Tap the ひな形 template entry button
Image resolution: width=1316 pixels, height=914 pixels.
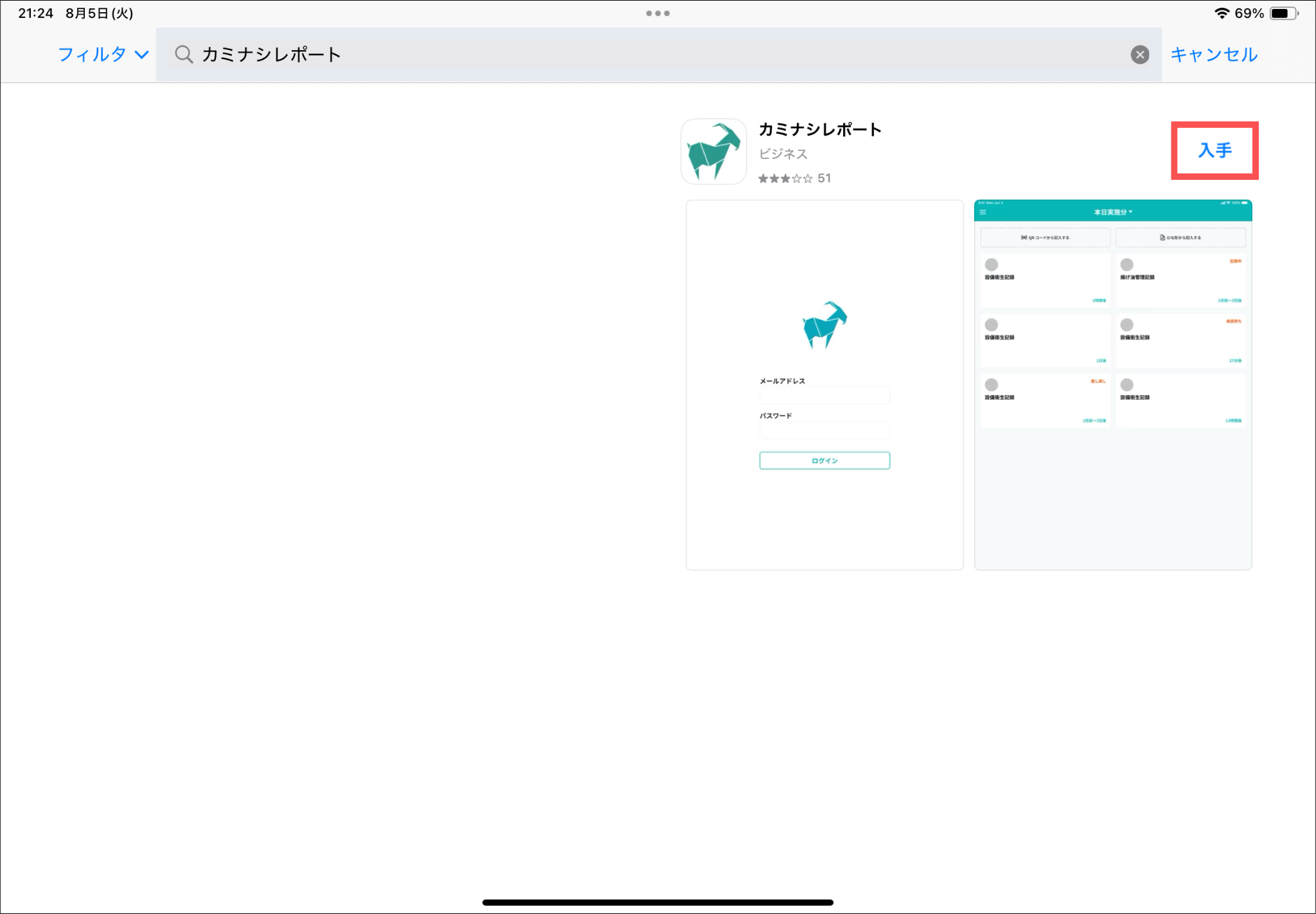1180,238
